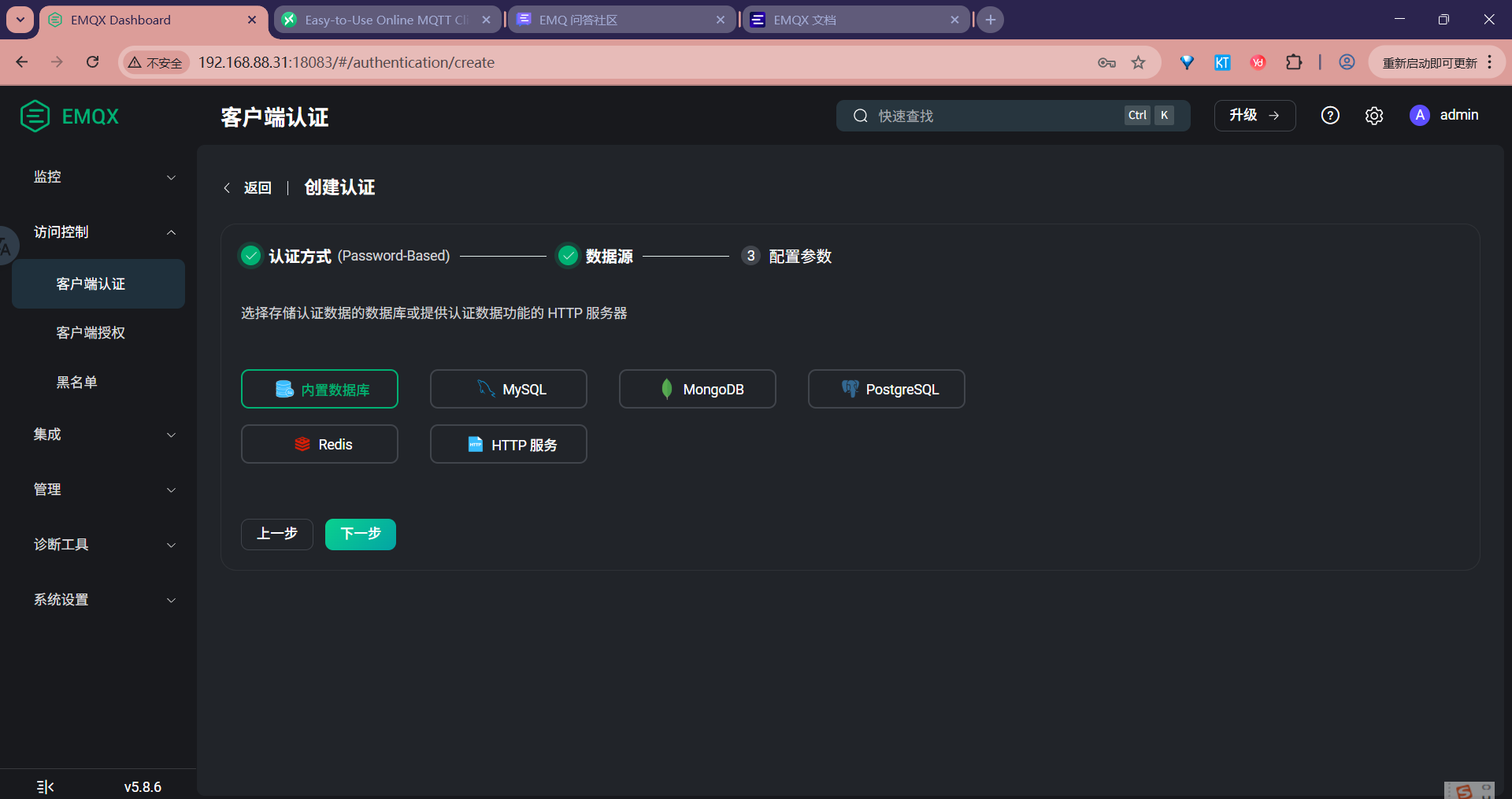This screenshot has height=799, width=1512.
Task: Click 升级 button
Action: (x=1254, y=116)
